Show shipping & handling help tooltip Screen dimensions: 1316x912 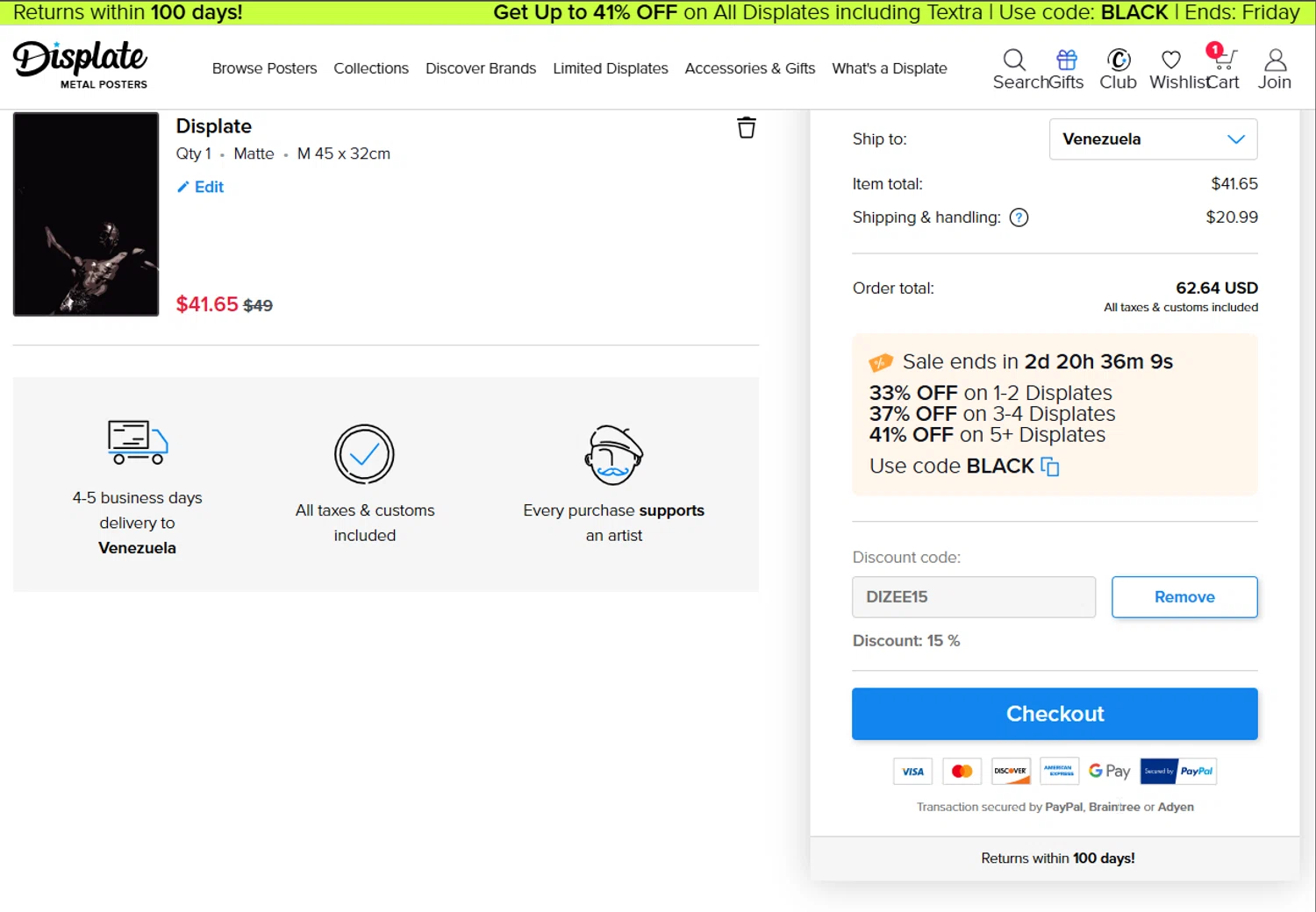tap(1019, 217)
